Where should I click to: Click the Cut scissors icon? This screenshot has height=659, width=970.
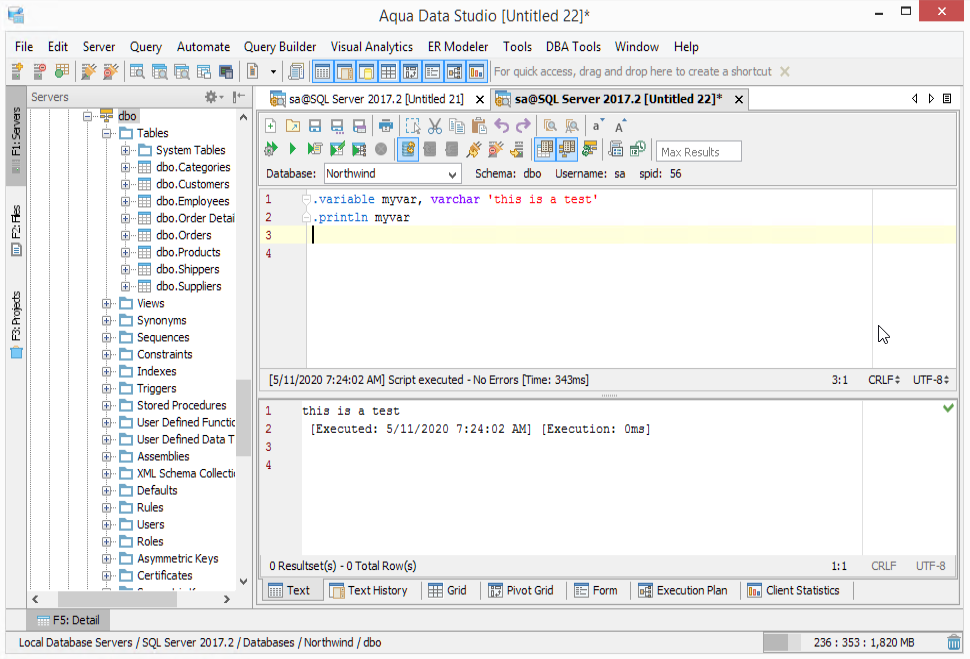point(435,126)
